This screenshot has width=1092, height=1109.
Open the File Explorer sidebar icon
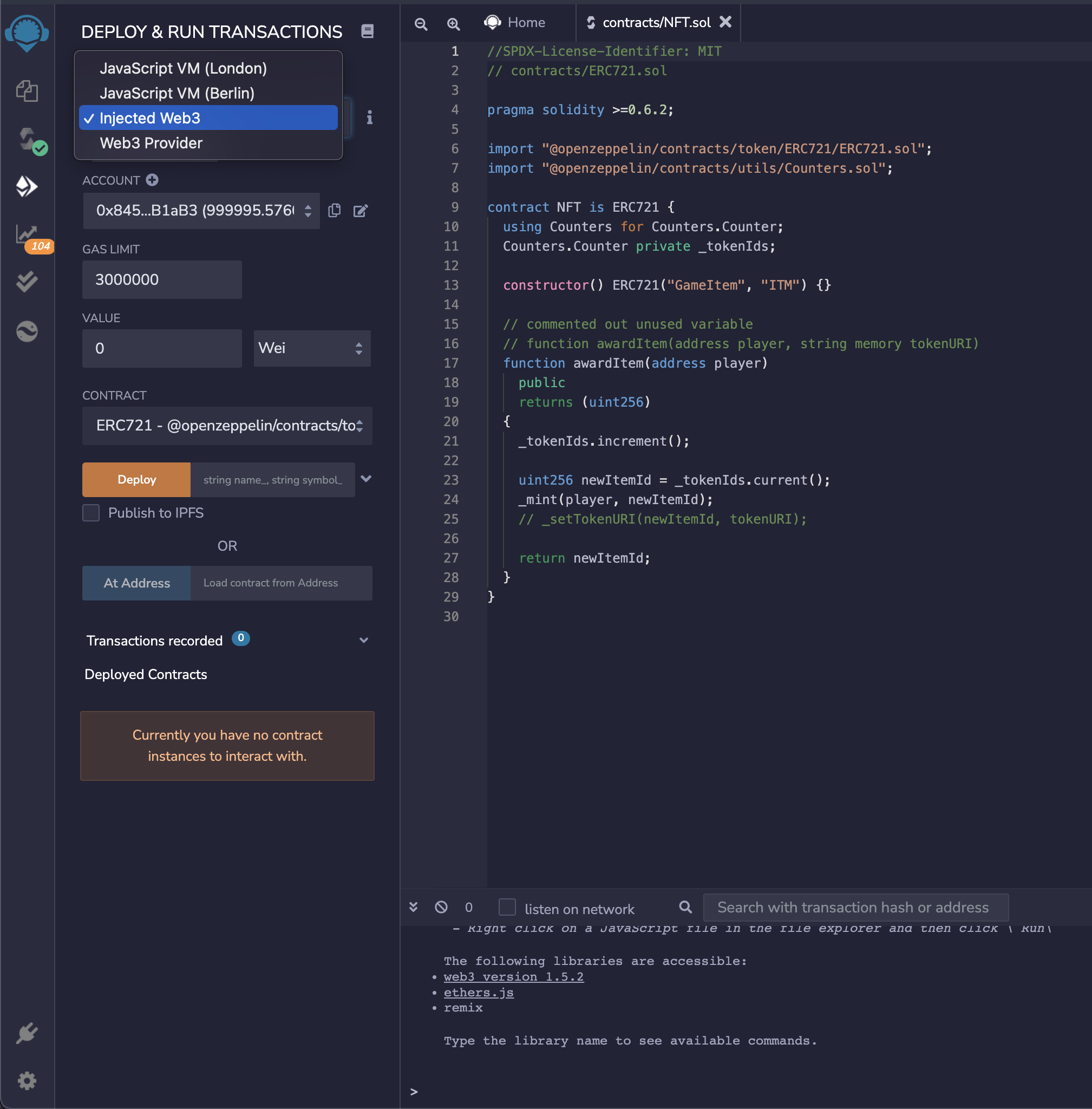pyautogui.click(x=27, y=90)
